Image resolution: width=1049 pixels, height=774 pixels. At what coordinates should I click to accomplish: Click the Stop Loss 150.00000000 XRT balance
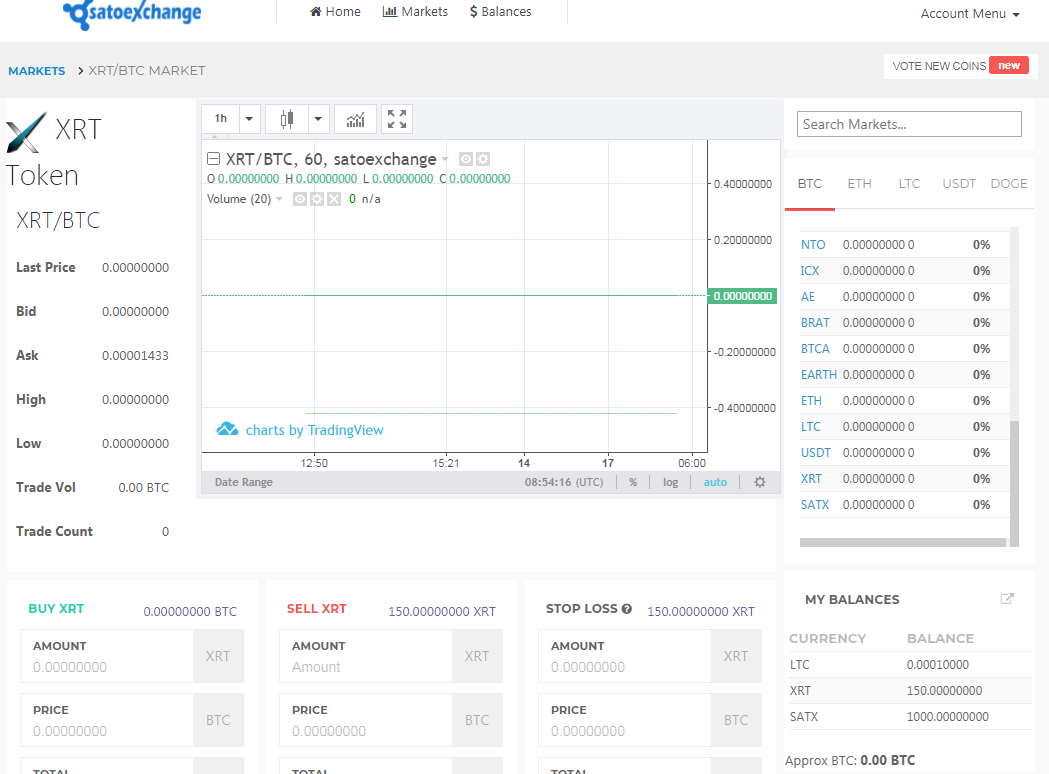click(700, 611)
